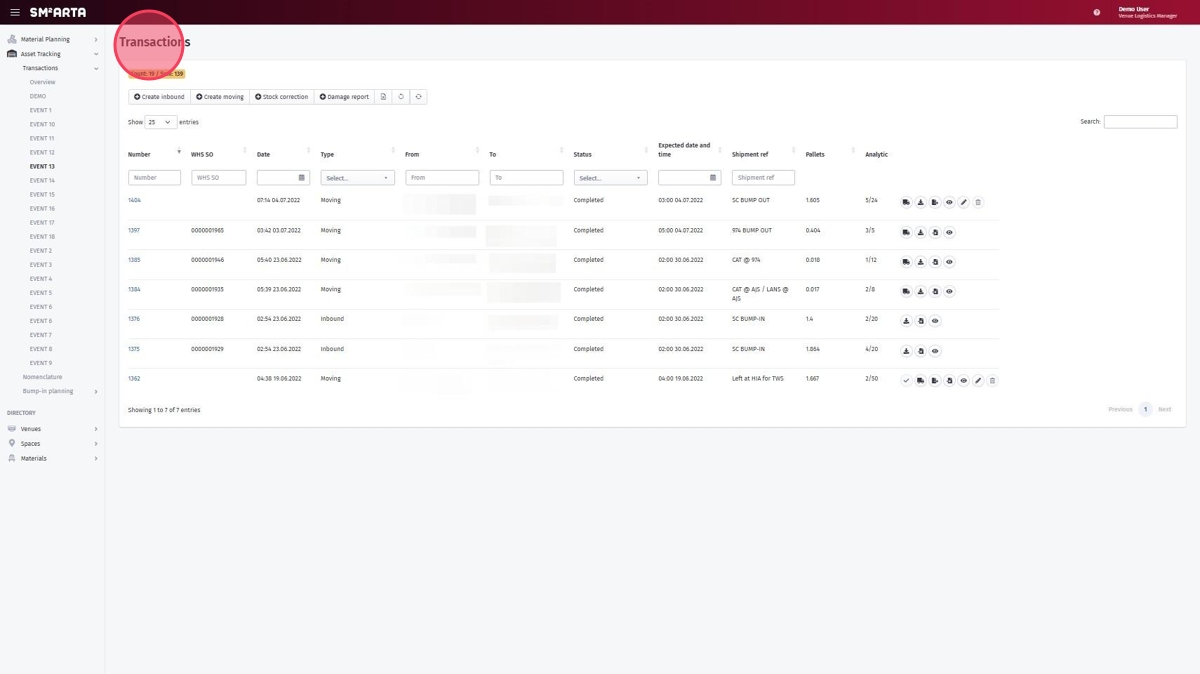The width and height of the screenshot is (1200, 674).
Task: Click the export file icon in toolbar
Action: click(x=383, y=97)
